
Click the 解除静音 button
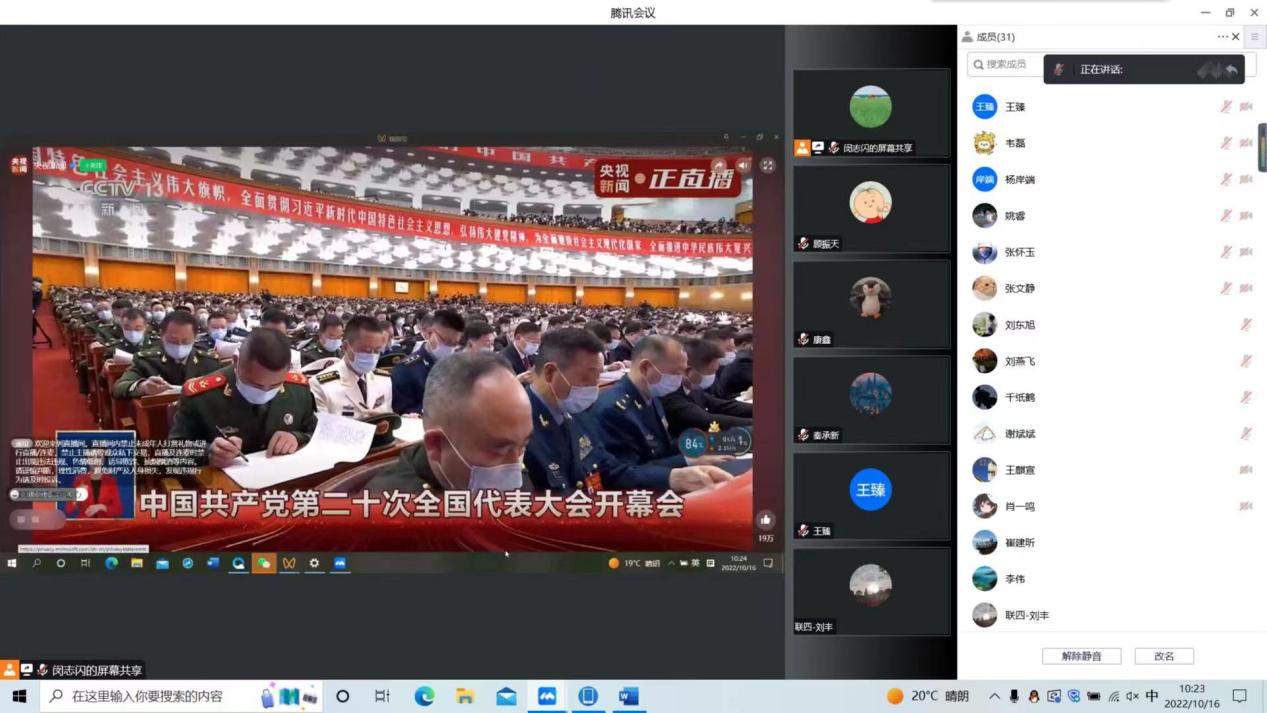(x=1081, y=656)
